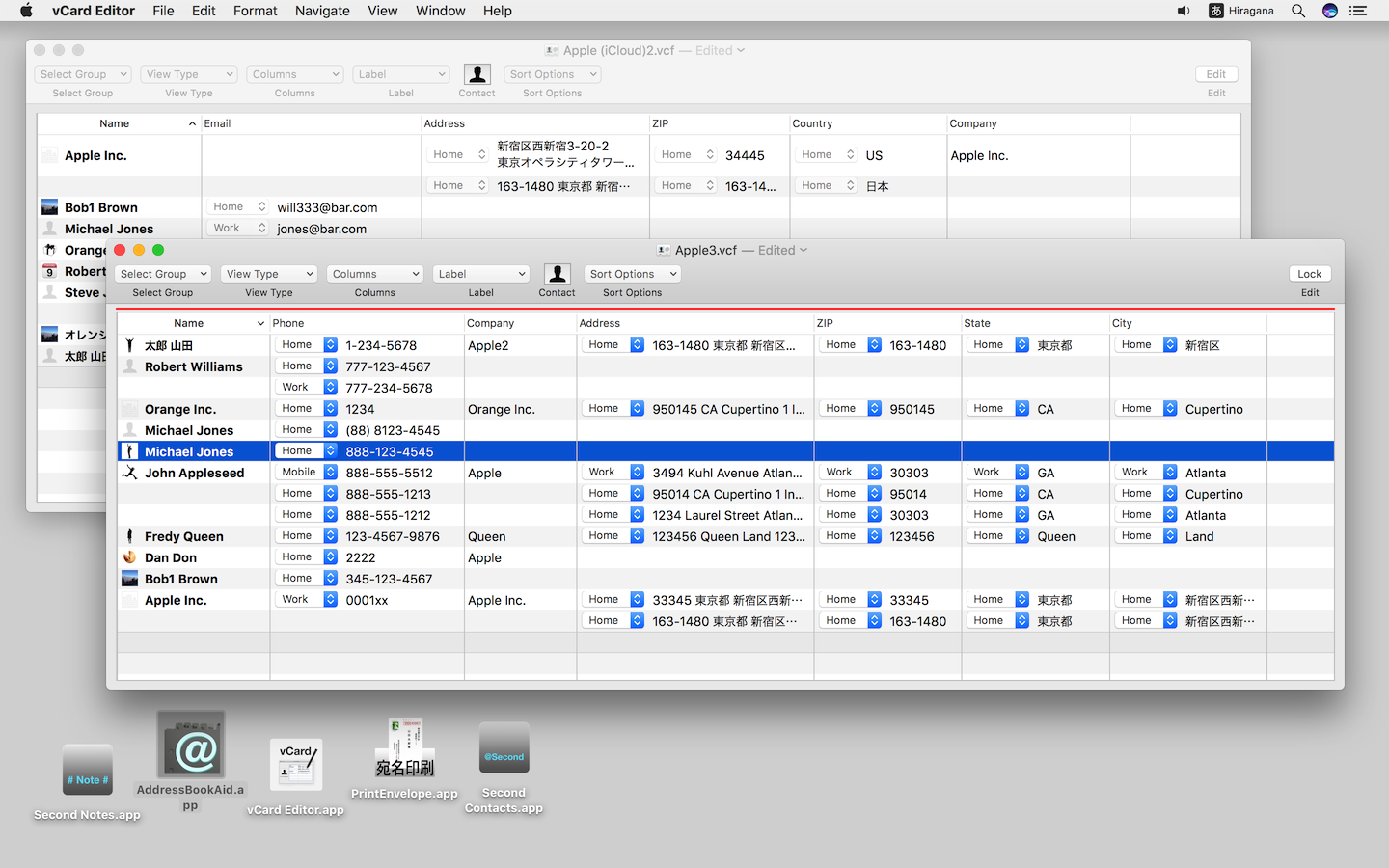This screenshot has width=1389, height=868.
Task: Click contact photo icon of Fredy Queen
Action: (x=129, y=536)
